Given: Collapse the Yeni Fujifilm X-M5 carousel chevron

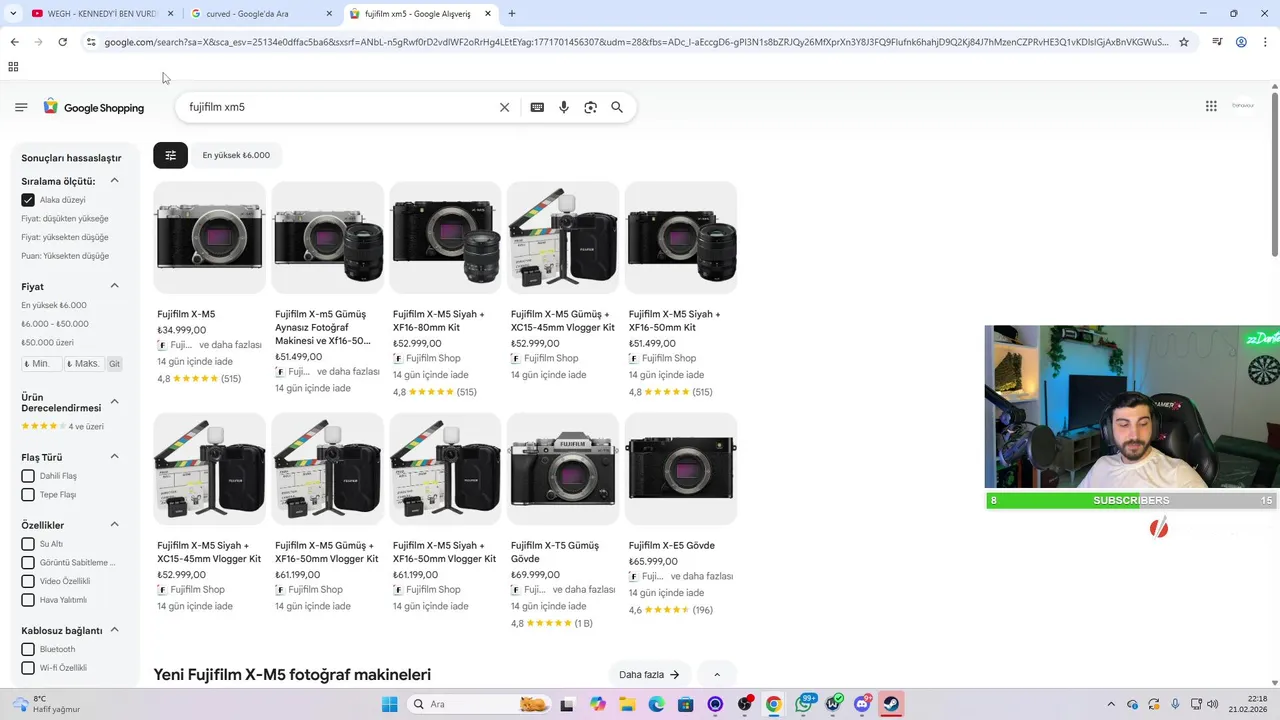Looking at the screenshot, I should click(x=717, y=675).
